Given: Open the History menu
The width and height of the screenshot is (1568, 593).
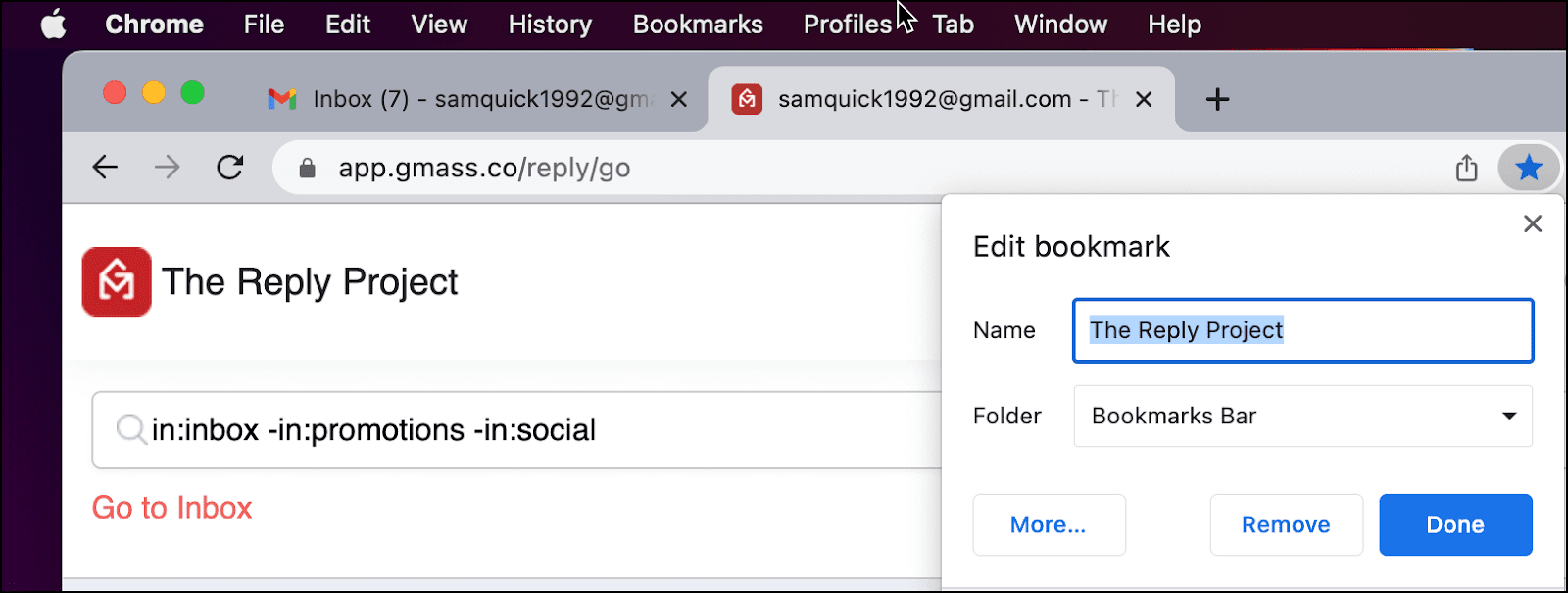Looking at the screenshot, I should pyautogui.click(x=550, y=25).
